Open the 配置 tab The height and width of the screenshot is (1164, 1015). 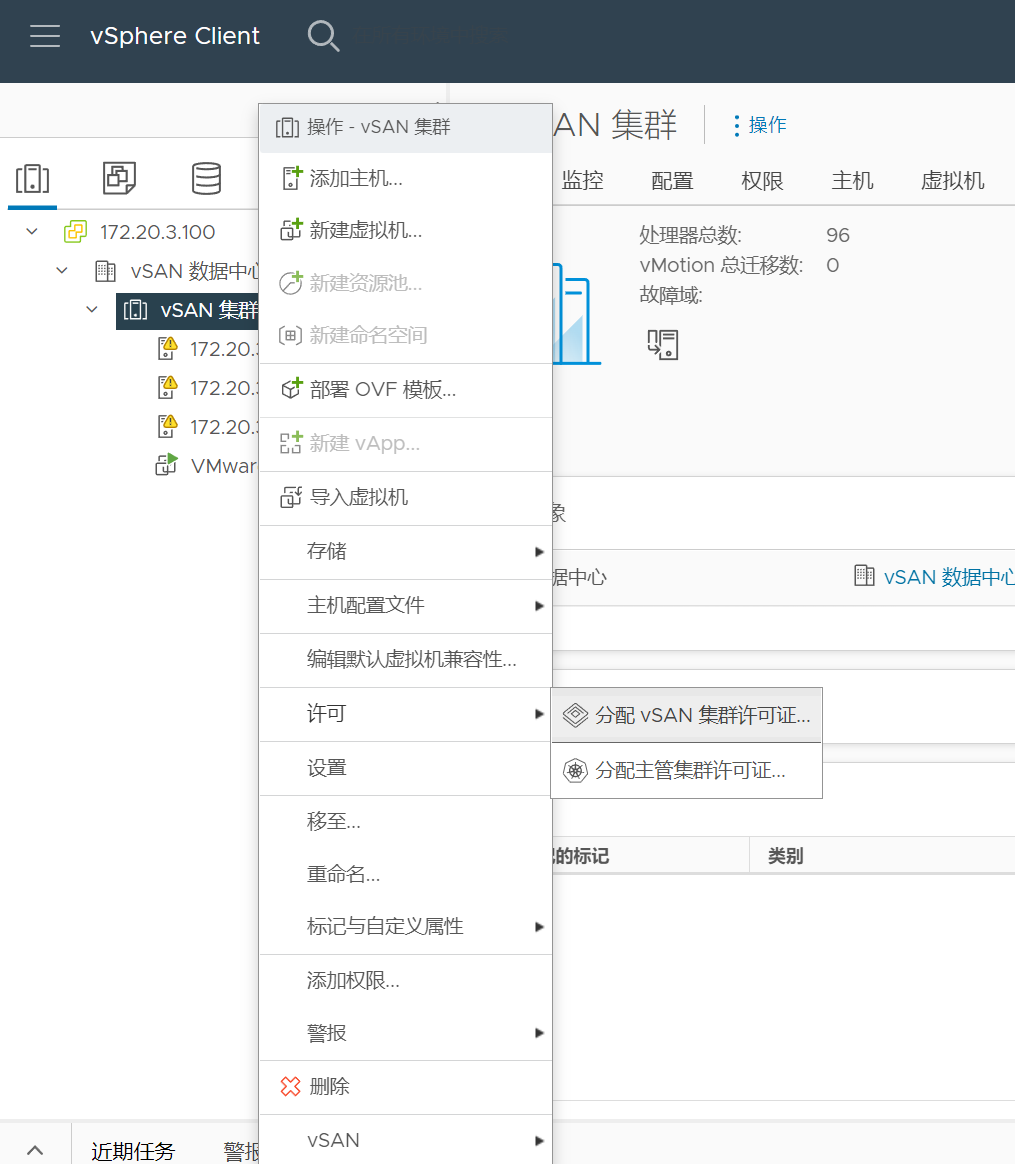(672, 180)
